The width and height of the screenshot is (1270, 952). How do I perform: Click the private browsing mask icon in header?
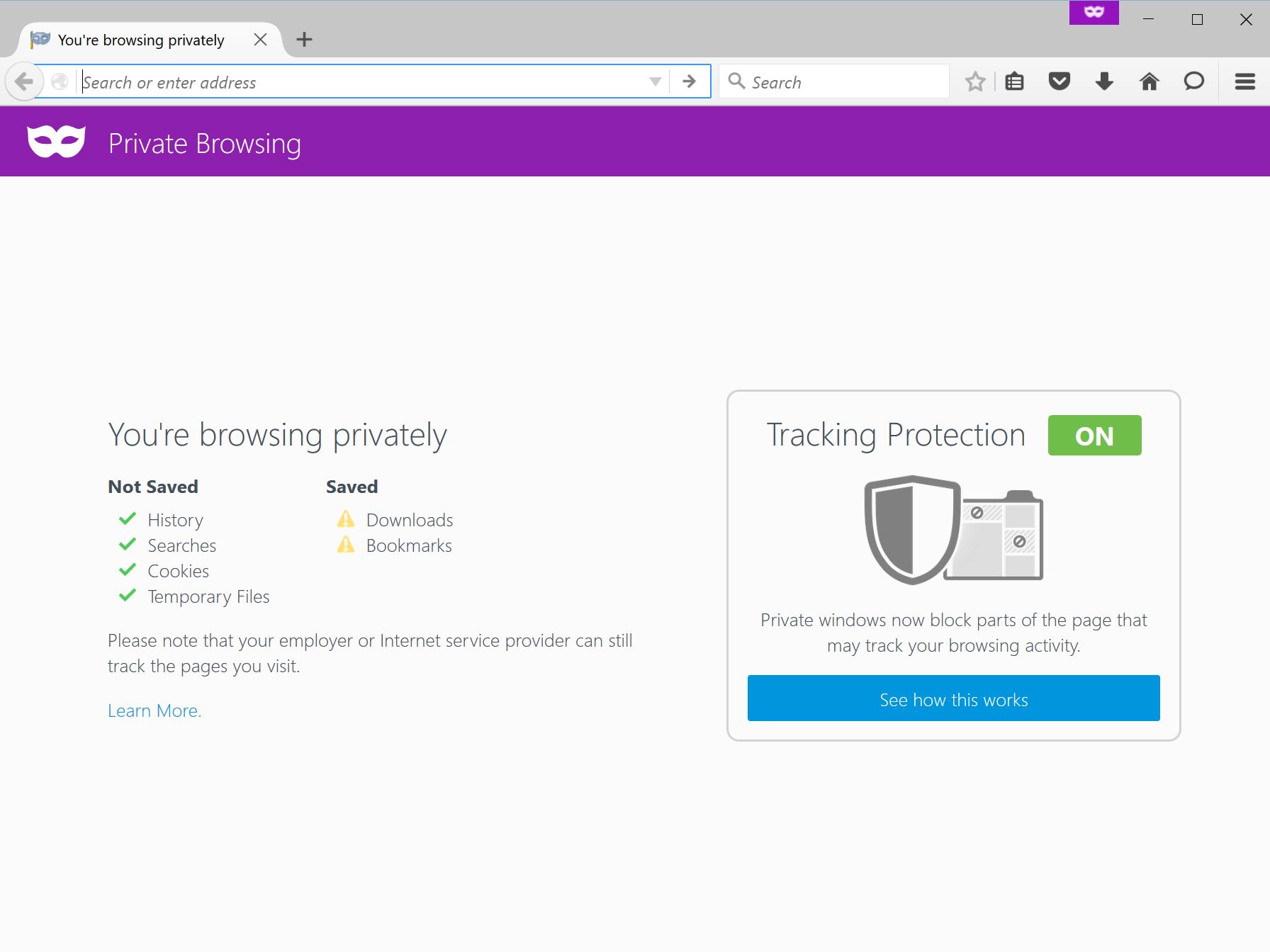point(57,141)
